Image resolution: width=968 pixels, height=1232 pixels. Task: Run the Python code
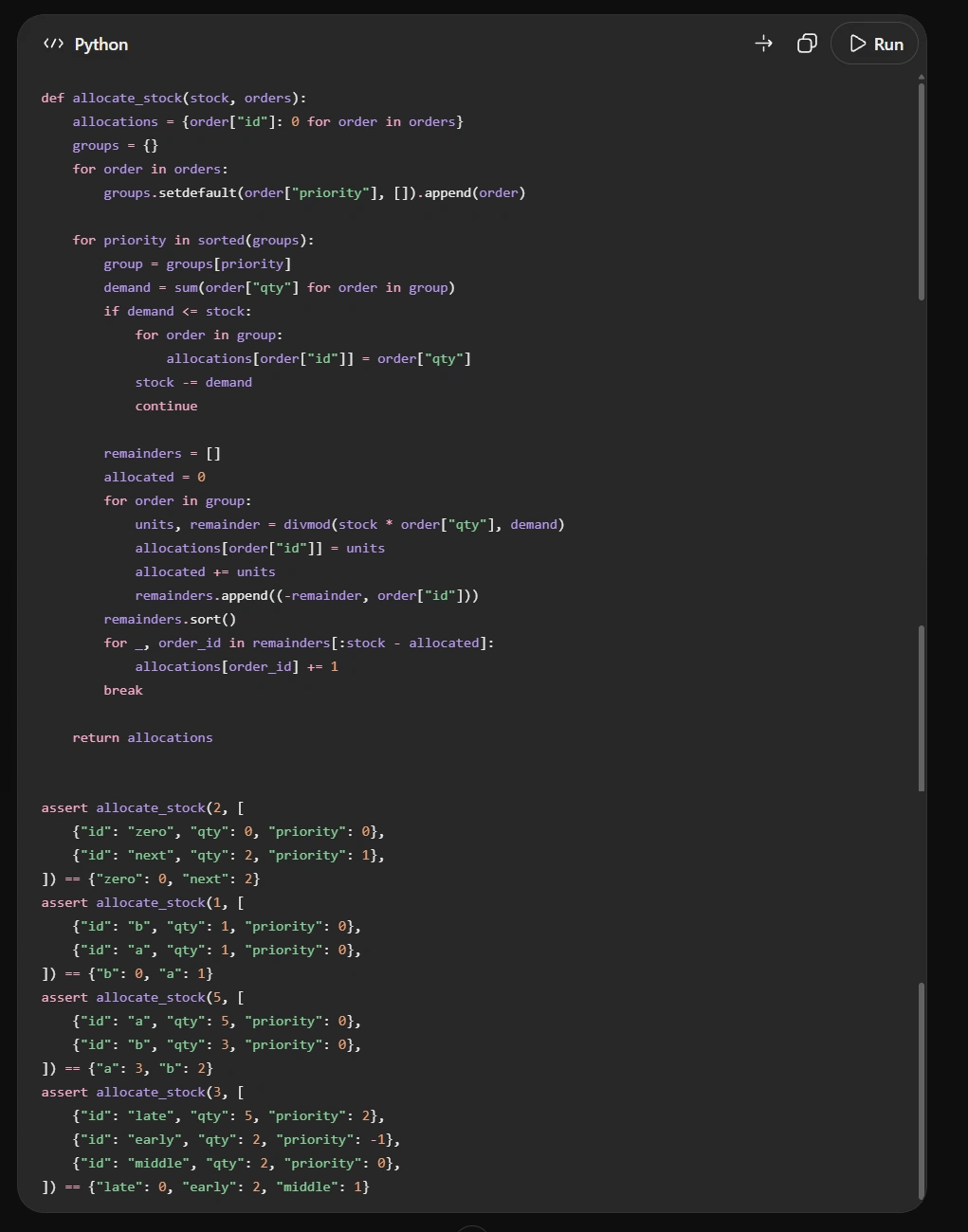874,44
